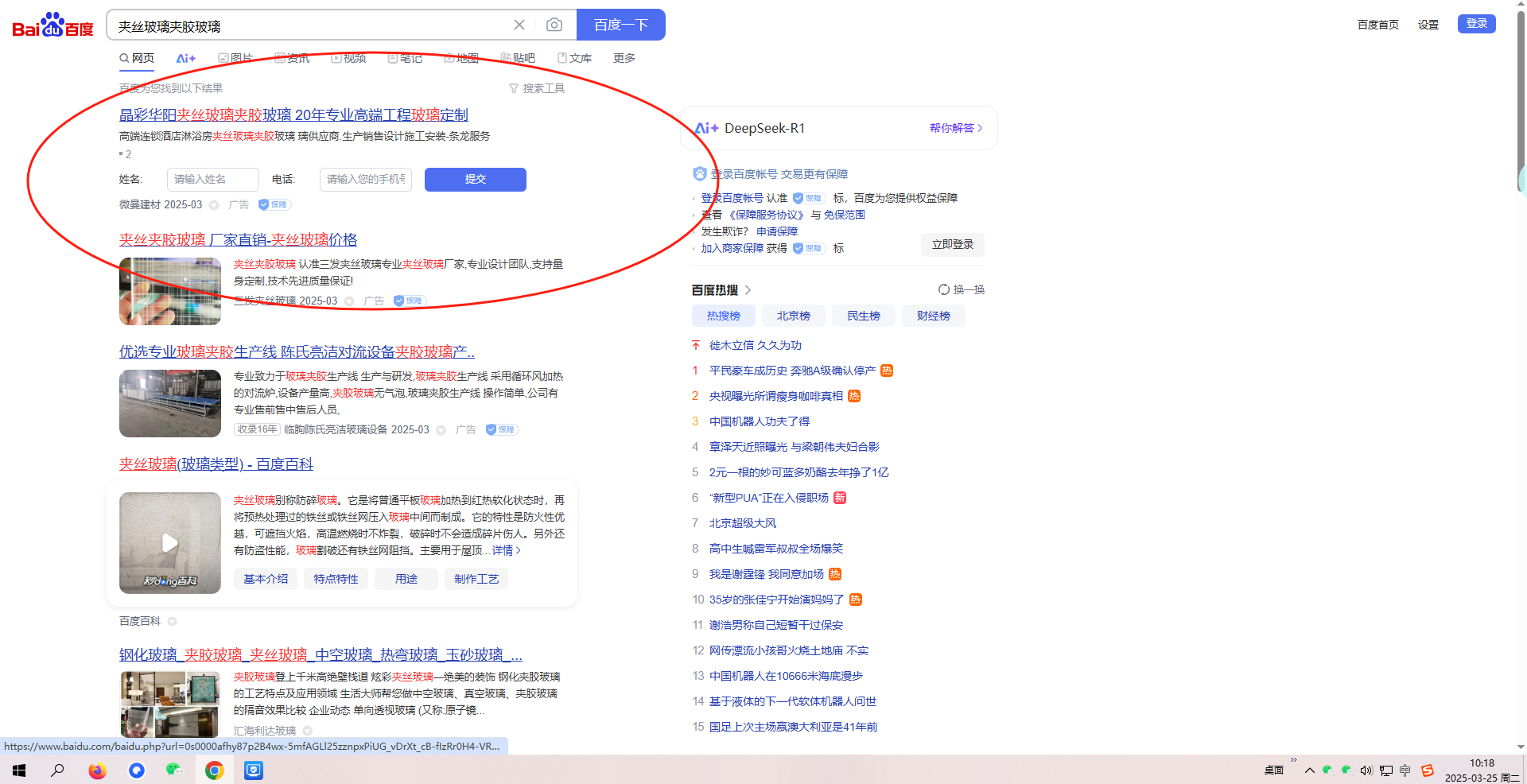Click the Baidu logo
1527x784 pixels.
point(52,25)
